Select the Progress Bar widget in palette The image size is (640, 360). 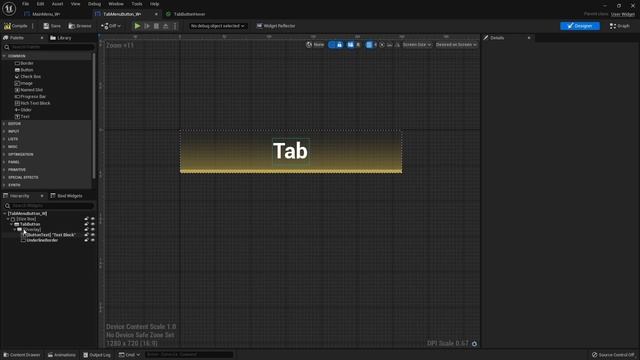pyautogui.click(x=30, y=96)
